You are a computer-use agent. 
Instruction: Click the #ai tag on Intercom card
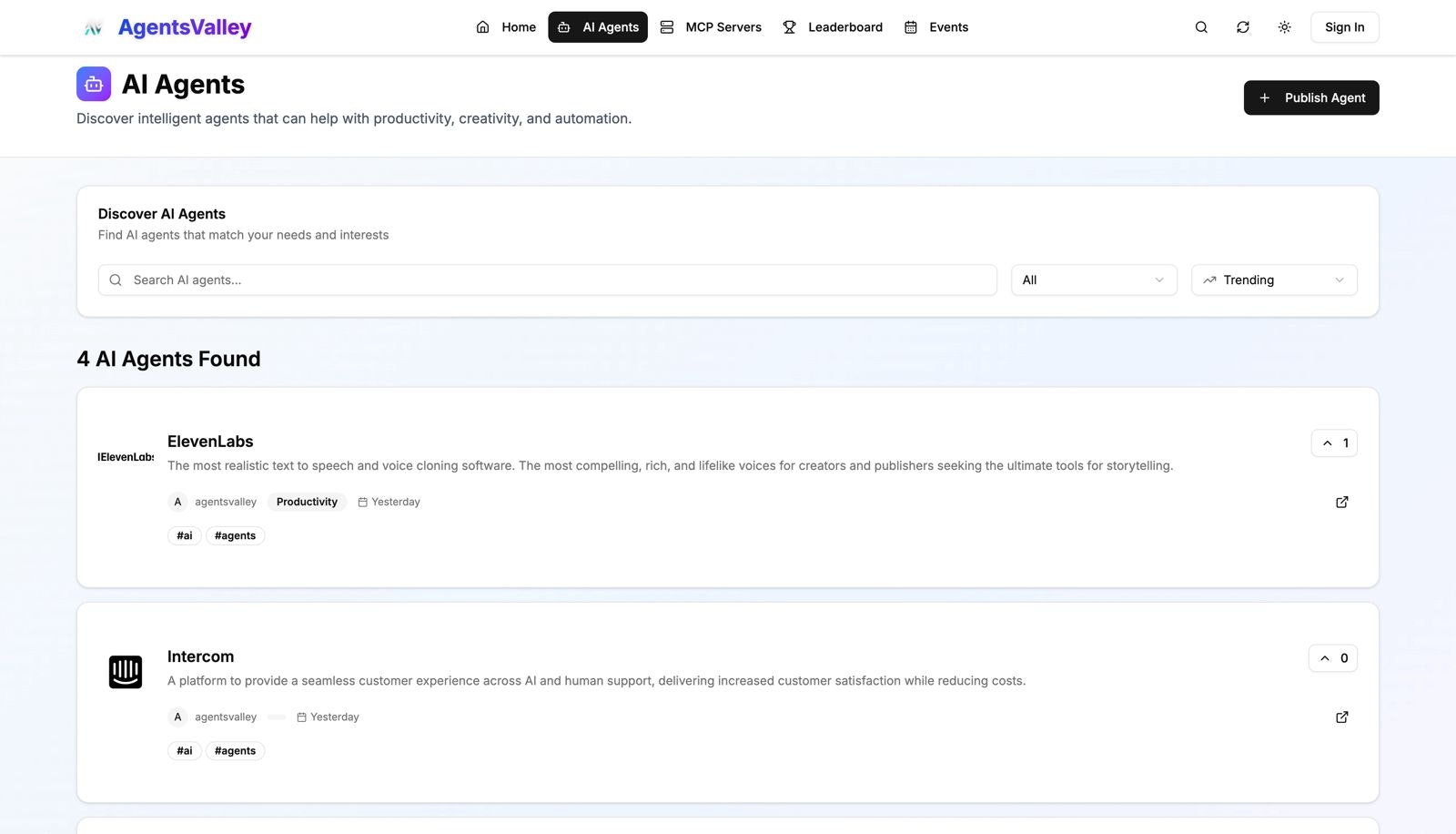pos(185,750)
